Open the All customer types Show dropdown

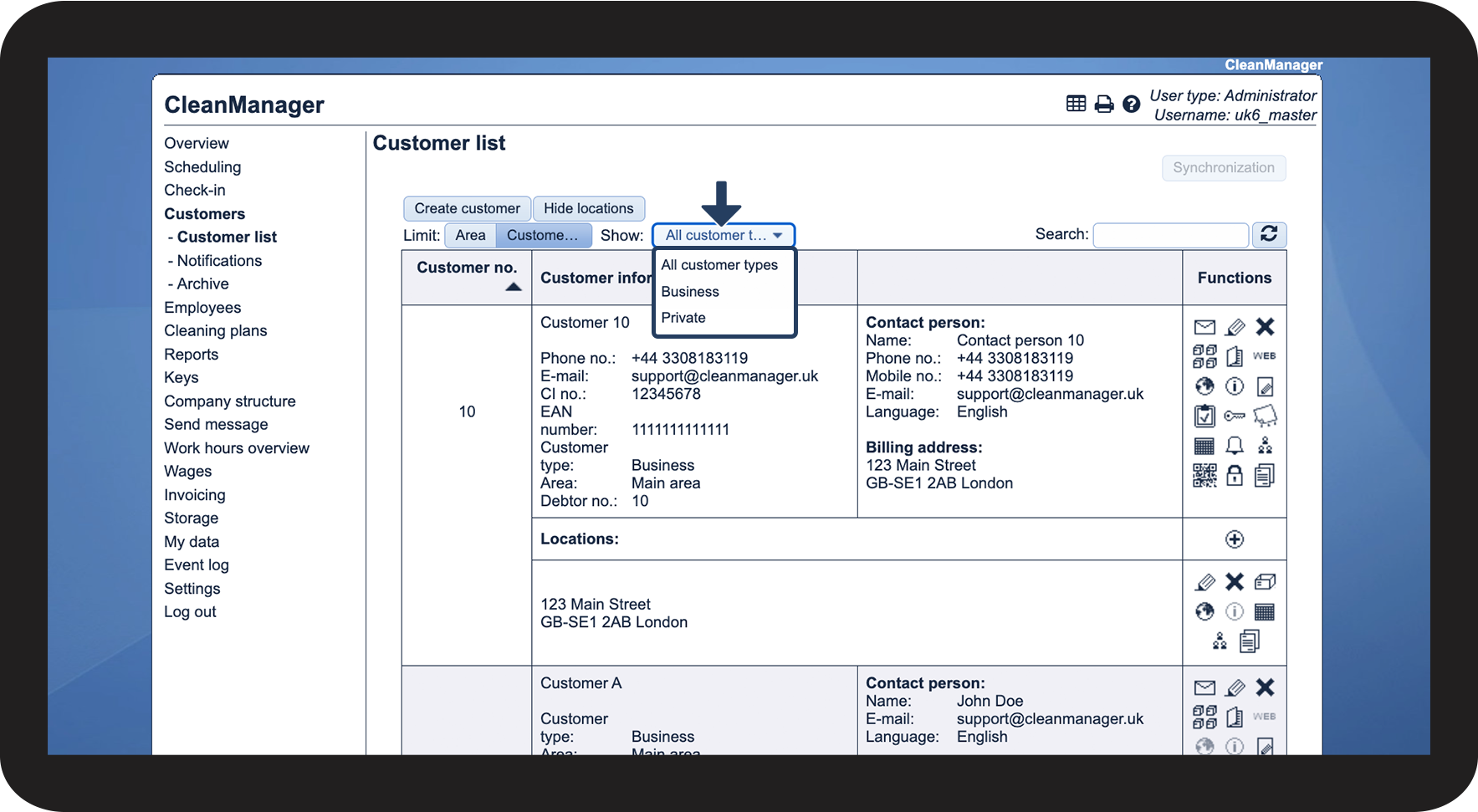coord(724,235)
